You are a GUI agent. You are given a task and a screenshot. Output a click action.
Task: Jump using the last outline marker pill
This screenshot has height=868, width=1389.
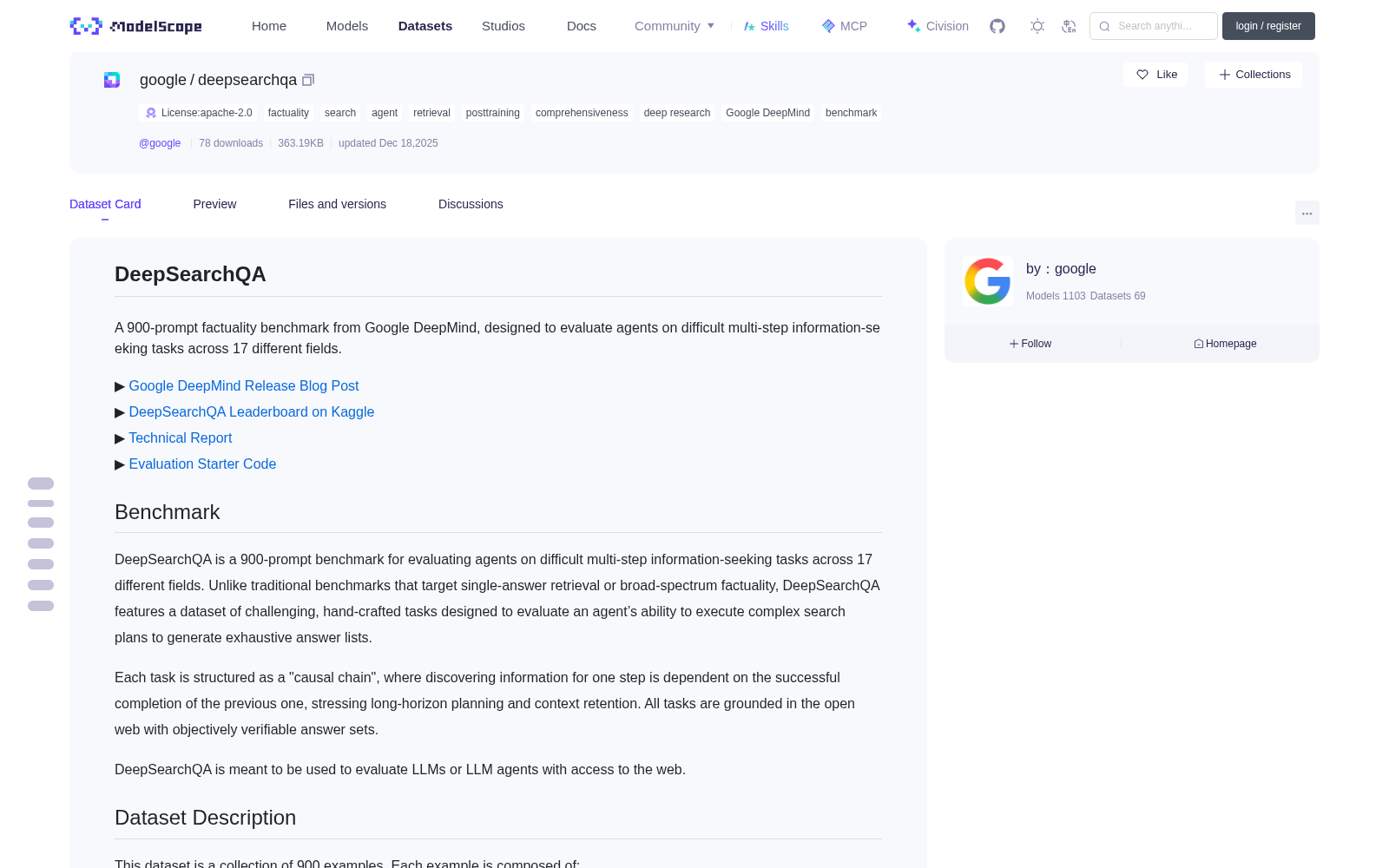pyautogui.click(x=41, y=606)
